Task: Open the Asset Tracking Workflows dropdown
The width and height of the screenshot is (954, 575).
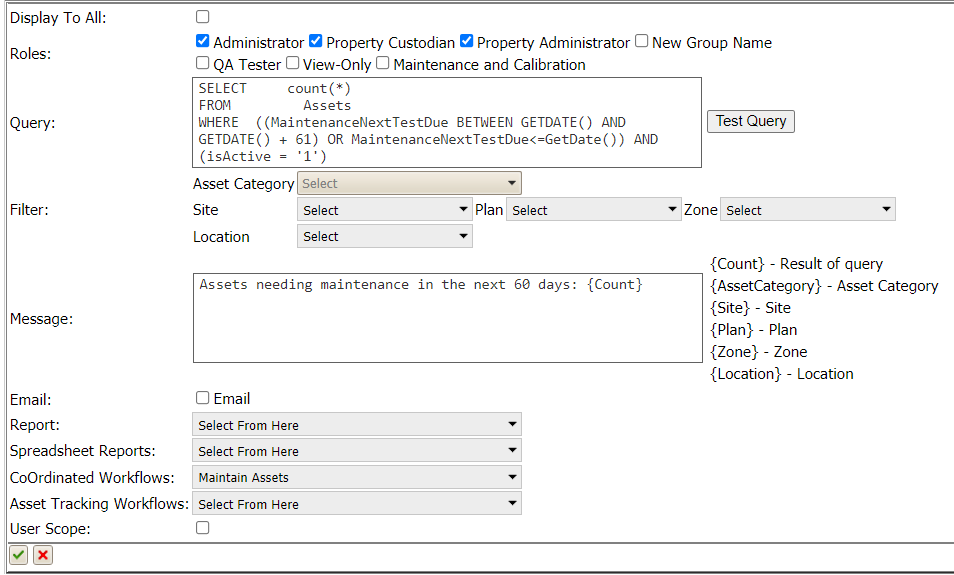Action: [x=357, y=504]
